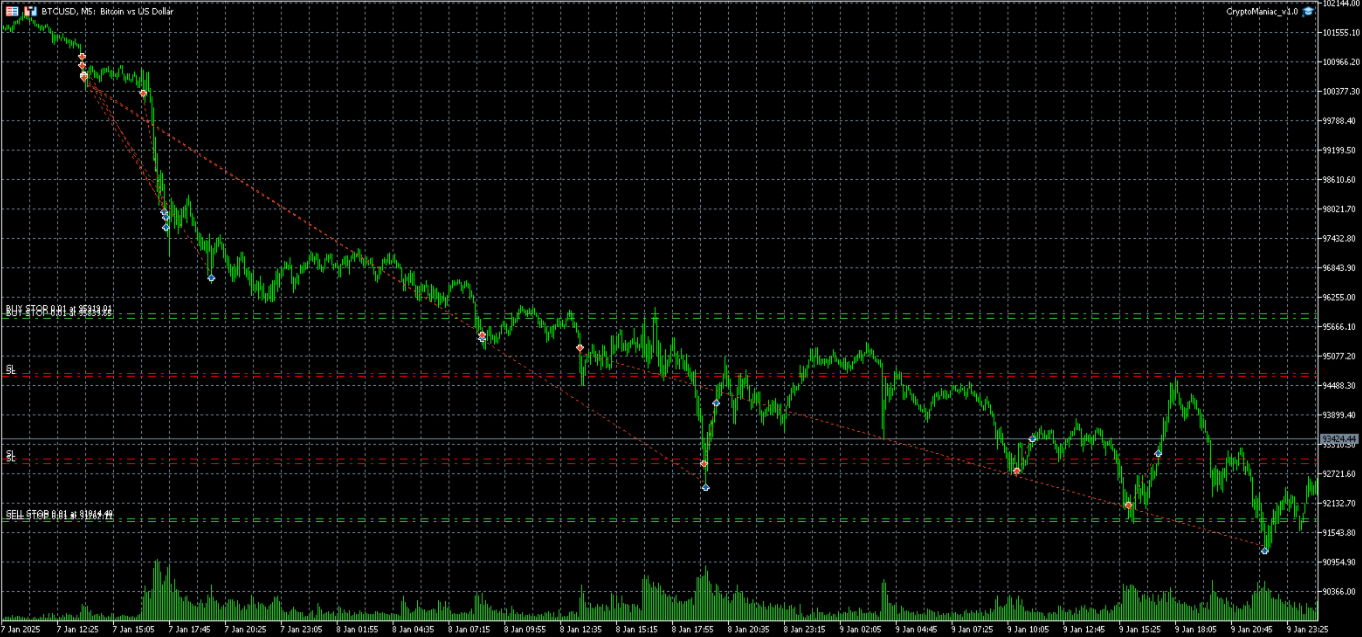Click the 7 Jan 15:05 time label
The width and height of the screenshot is (1362, 637).
[133, 630]
